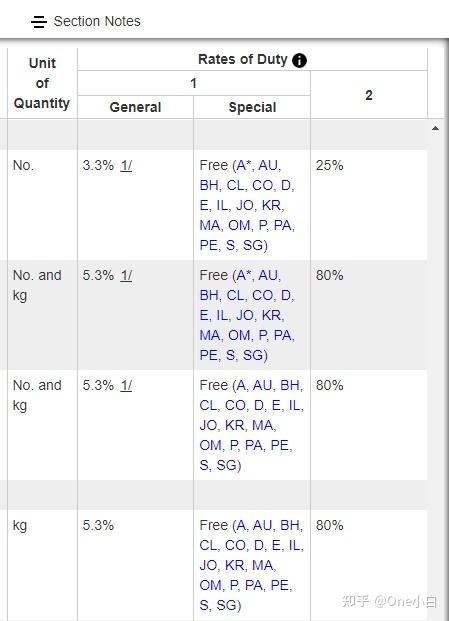449x621 pixels.
Task: Click KR code in the 3.3% row
Action: 271,205
